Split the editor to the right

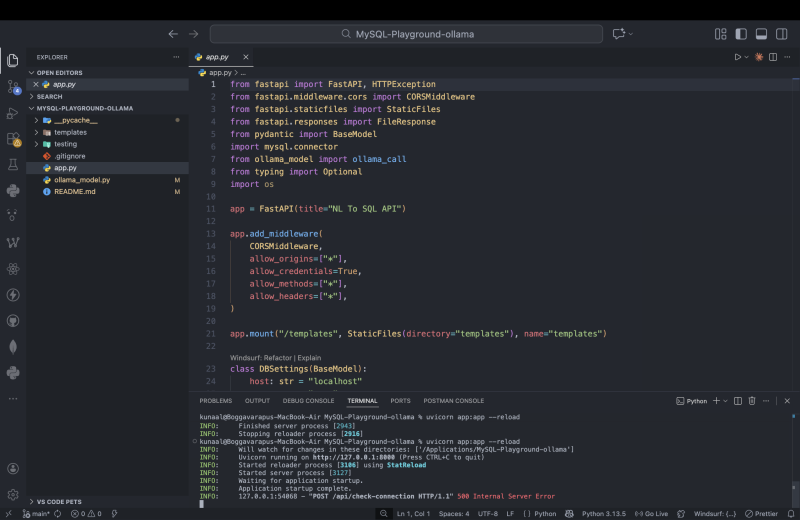point(774,57)
